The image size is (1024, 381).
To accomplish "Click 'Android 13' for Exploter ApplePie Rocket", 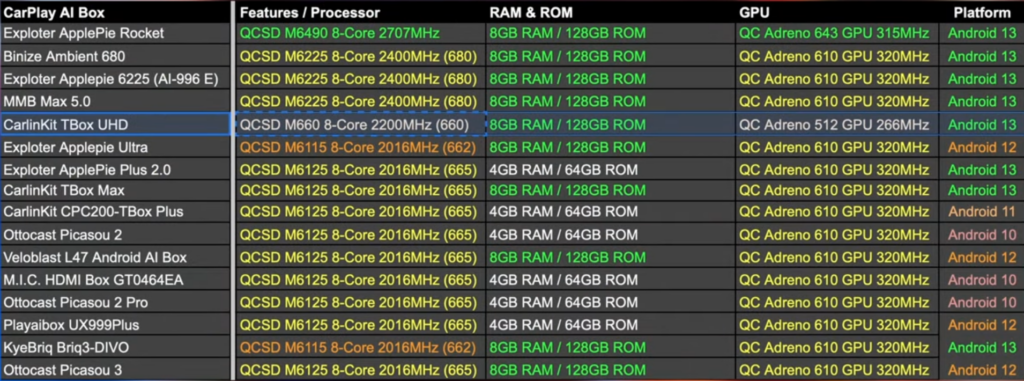I will 982,33.
